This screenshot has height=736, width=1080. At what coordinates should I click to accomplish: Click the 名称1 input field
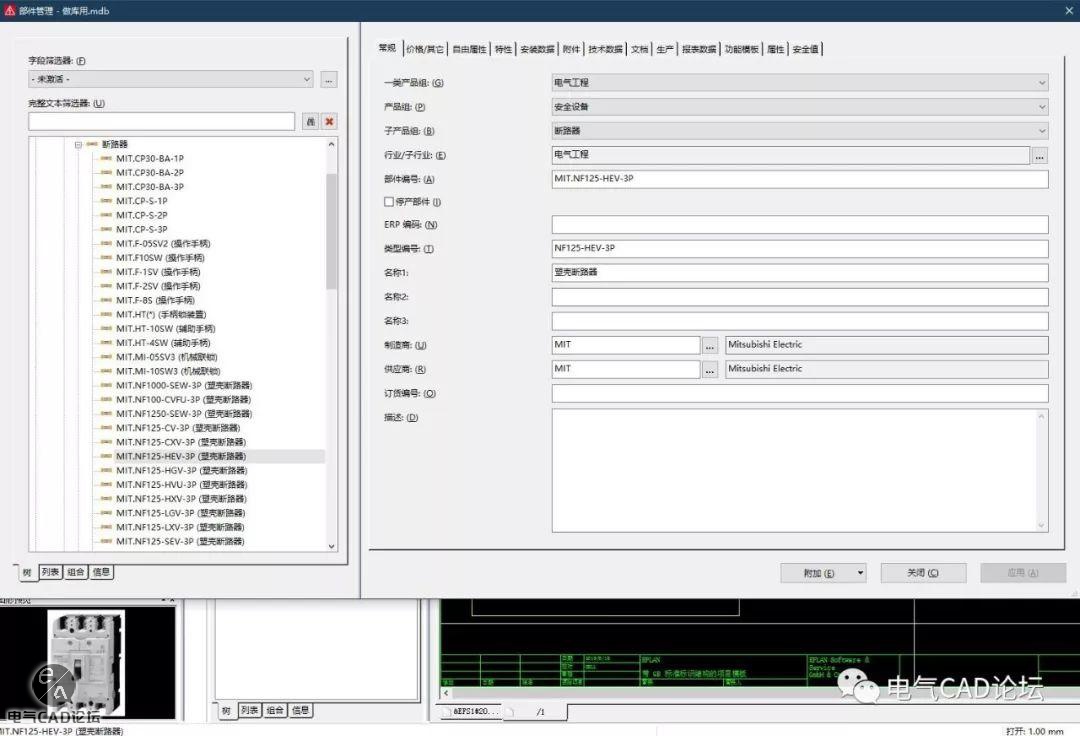click(800, 273)
